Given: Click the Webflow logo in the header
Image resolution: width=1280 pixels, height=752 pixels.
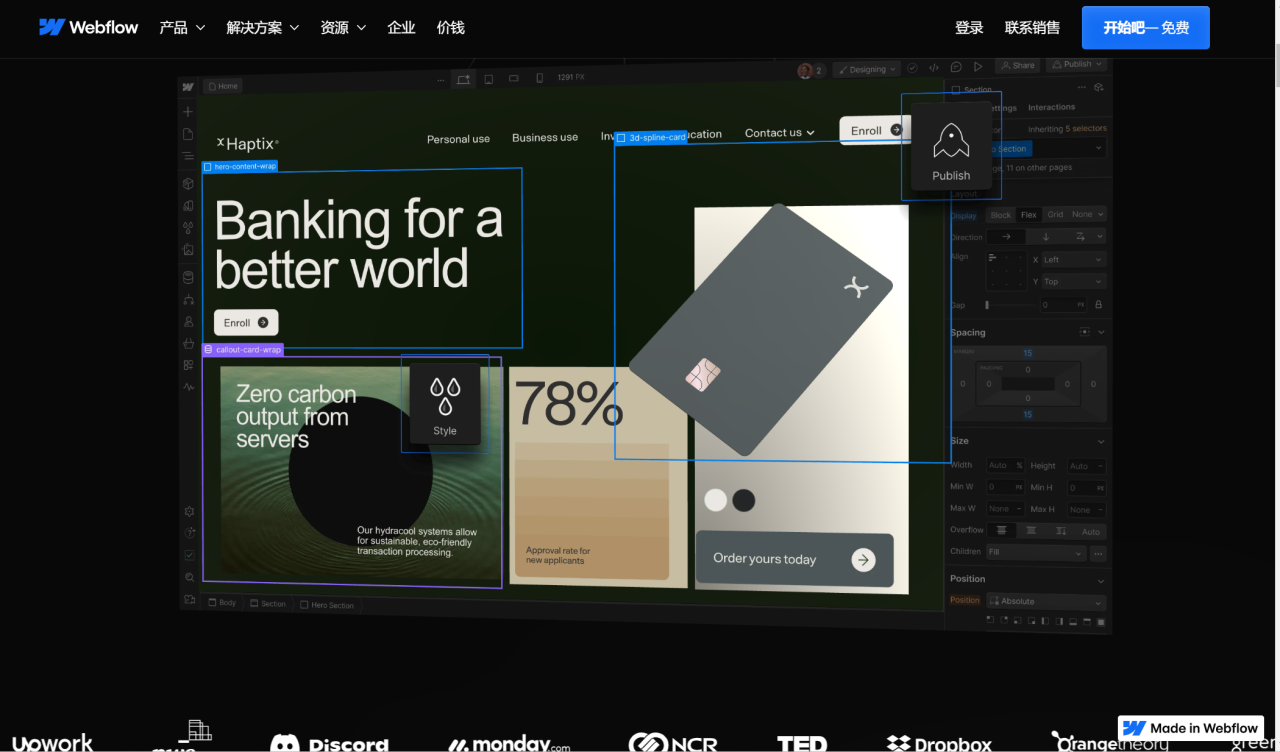Looking at the screenshot, I should tap(88, 27).
